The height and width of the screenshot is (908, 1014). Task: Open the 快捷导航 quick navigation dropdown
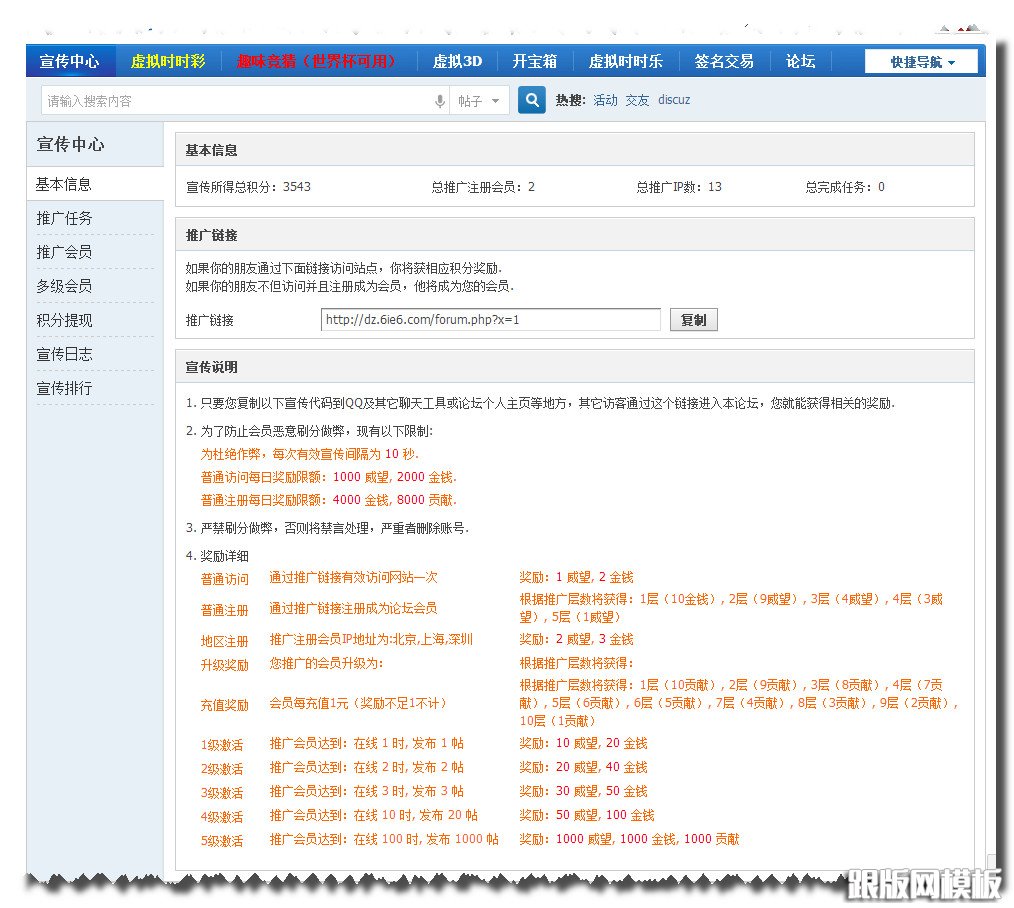coord(920,61)
